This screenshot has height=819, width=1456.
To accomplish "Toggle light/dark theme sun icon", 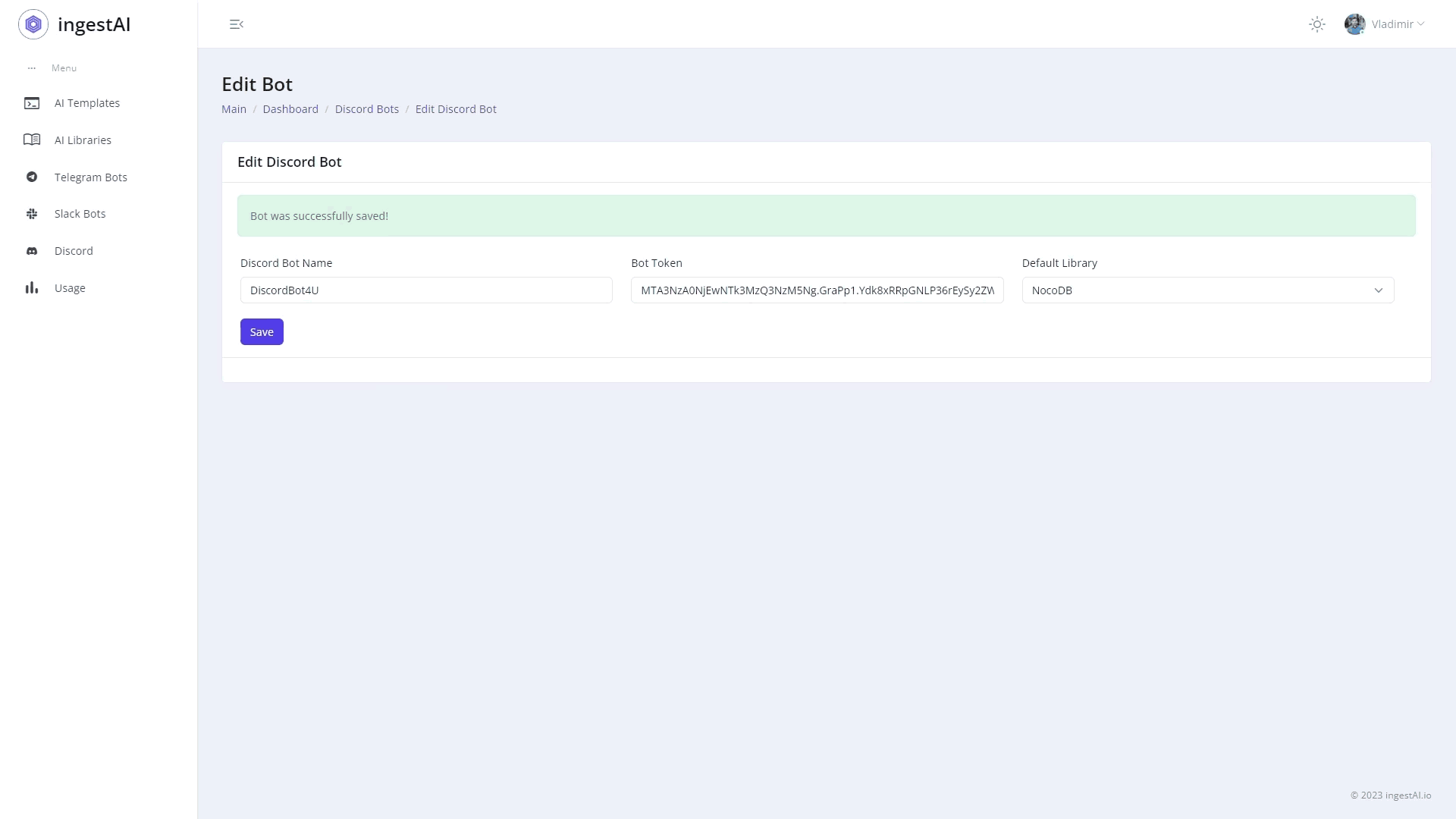I will [x=1317, y=24].
